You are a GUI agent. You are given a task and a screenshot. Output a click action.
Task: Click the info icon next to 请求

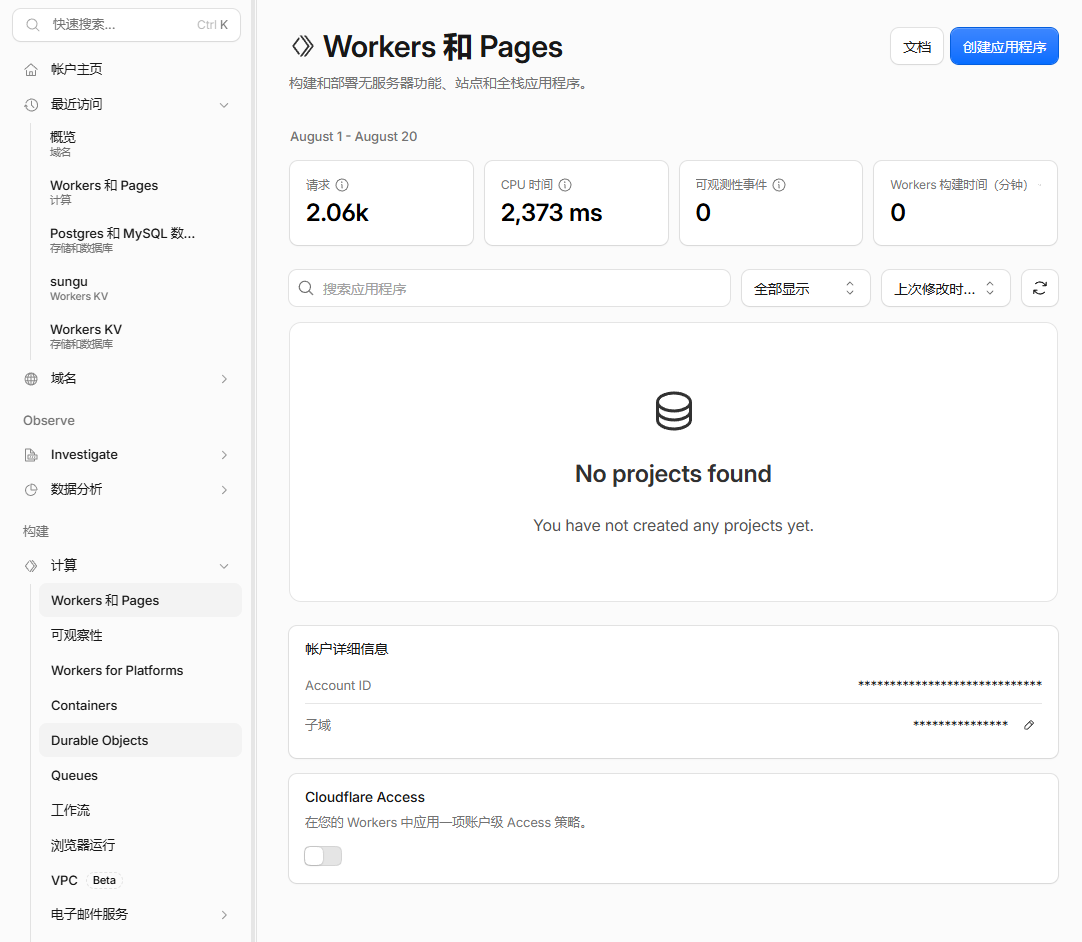point(342,185)
